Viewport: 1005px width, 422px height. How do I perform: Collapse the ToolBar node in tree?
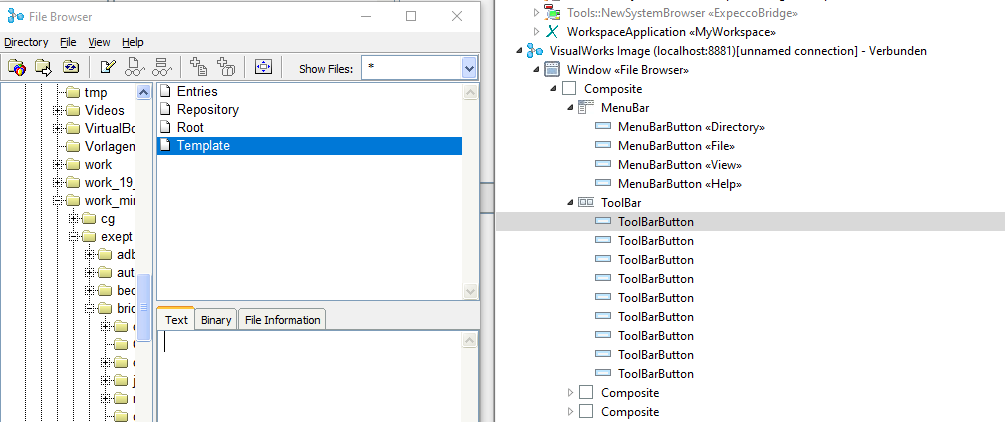pos(569,203)
